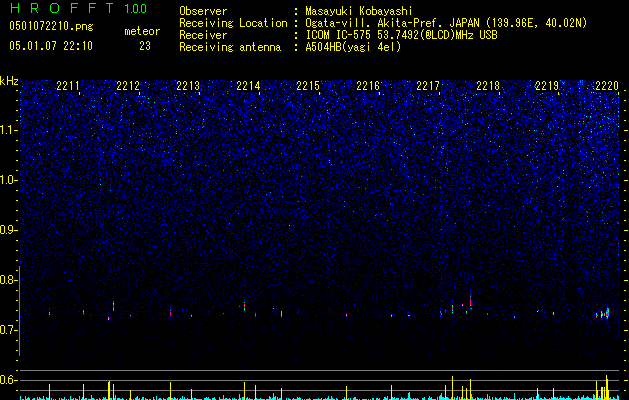Screen dimensions: 629x400
Task: Click the Observer label
Action: [x=203, y=11]
